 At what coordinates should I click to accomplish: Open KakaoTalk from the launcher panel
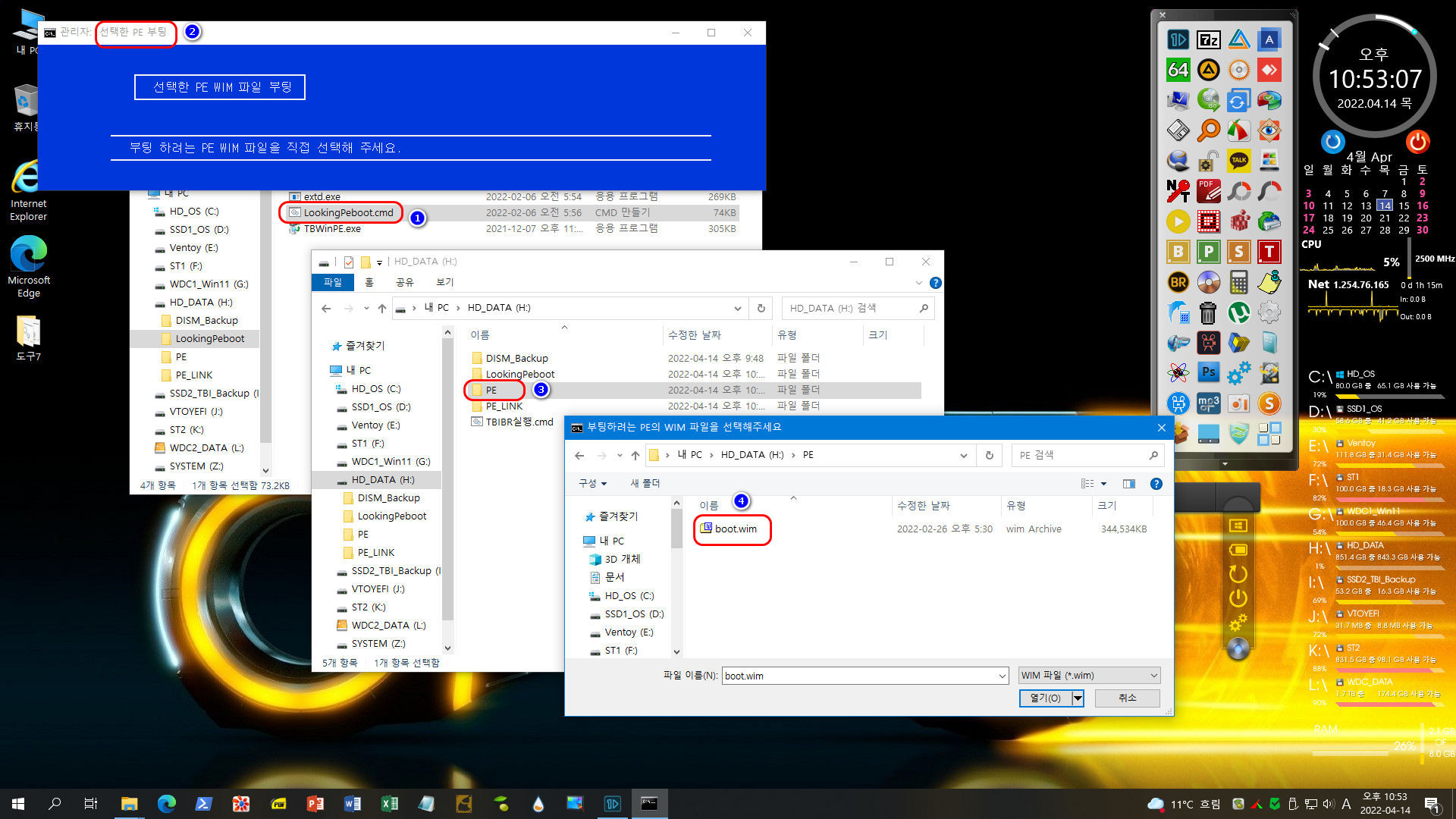(x=1238, y=161)
